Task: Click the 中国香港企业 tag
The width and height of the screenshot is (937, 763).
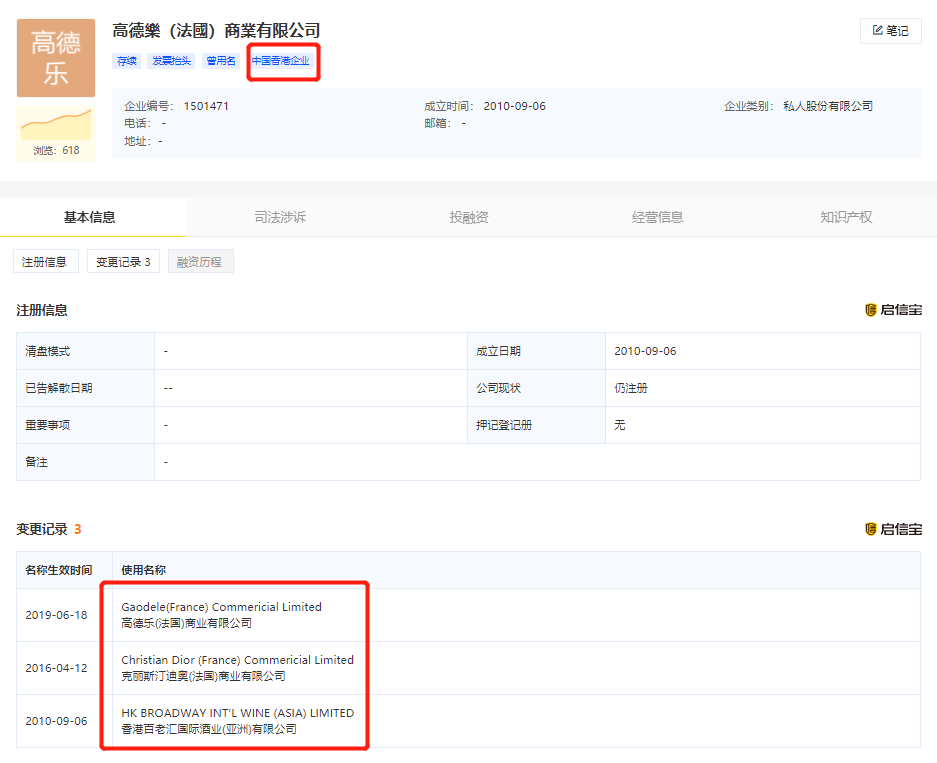Action: [x=281, y=61]
